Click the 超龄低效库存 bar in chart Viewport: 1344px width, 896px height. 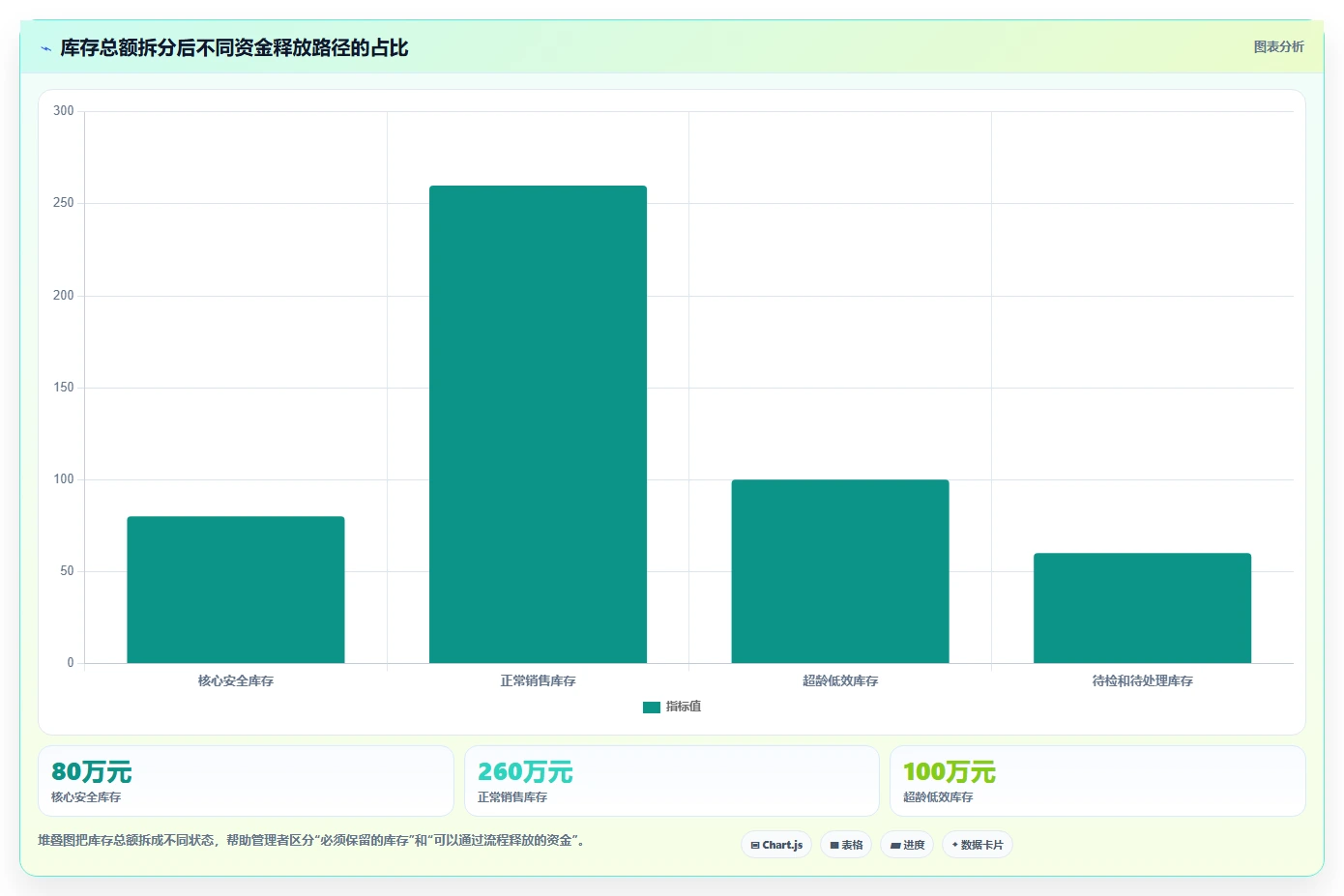(840, 571)
